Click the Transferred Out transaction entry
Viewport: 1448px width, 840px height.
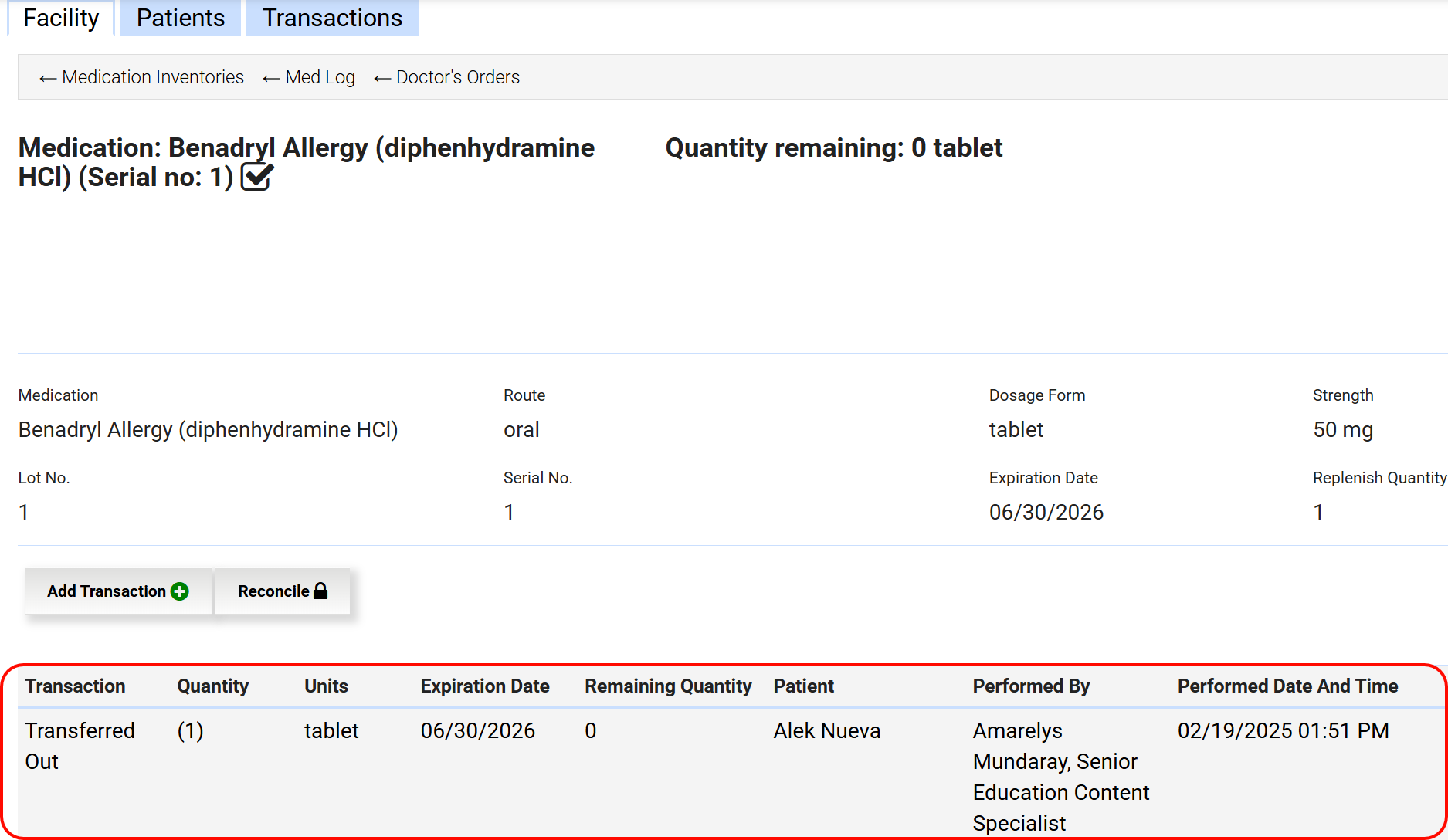pyautogui.click(x=80, y=745)
